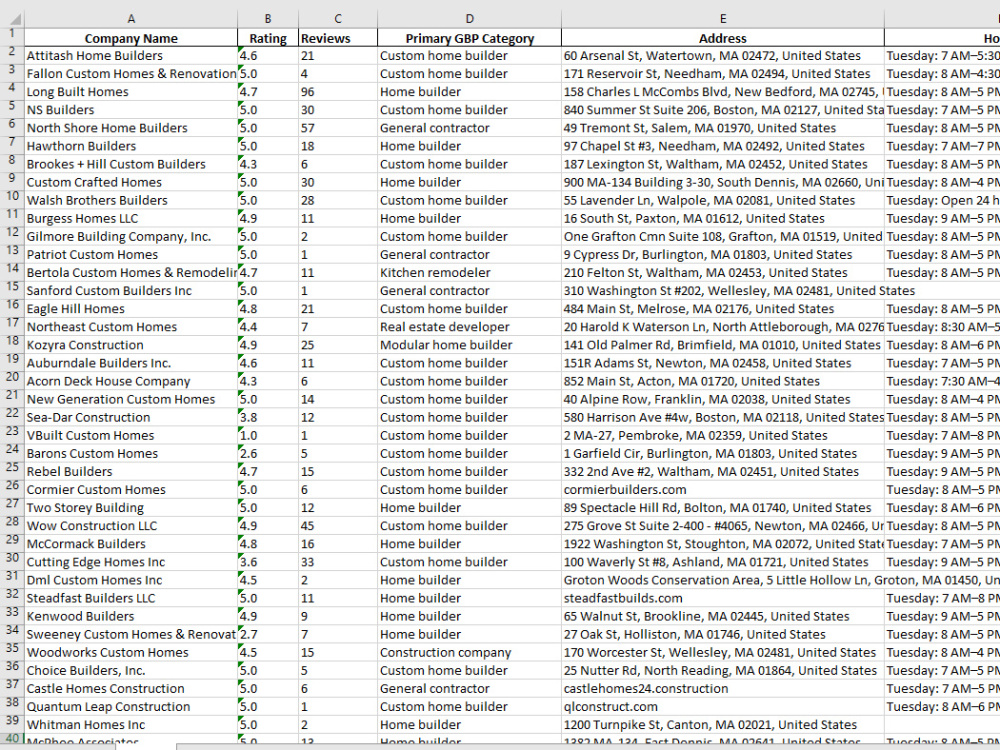Click rating 3.8 for Sea-Dar Construction
Screen dimensions: 1000x750
pyautogui.click(x=268, y=417)
